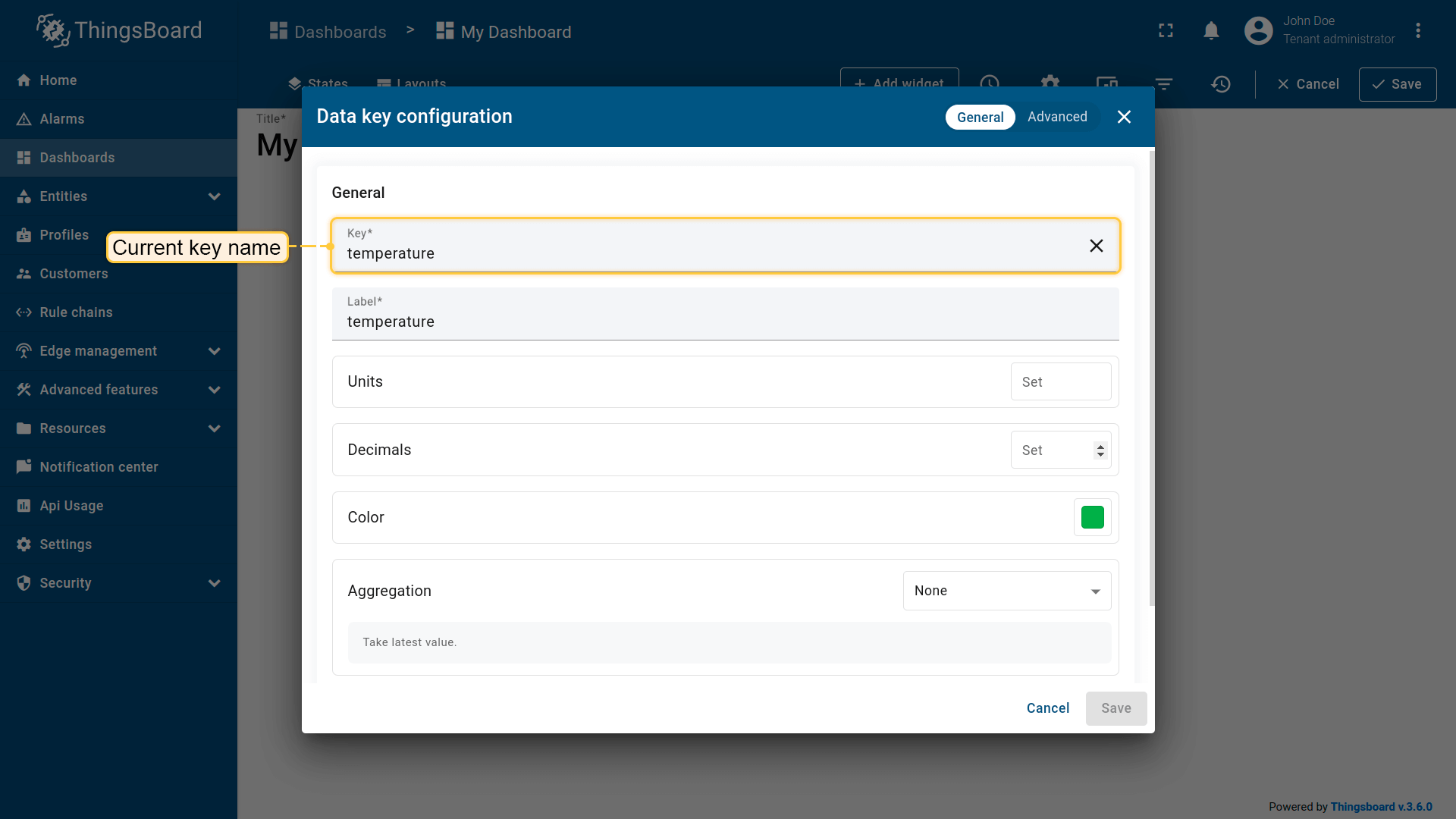
Task: Open Rule chains in the sidebar
Action: [76, 312]
